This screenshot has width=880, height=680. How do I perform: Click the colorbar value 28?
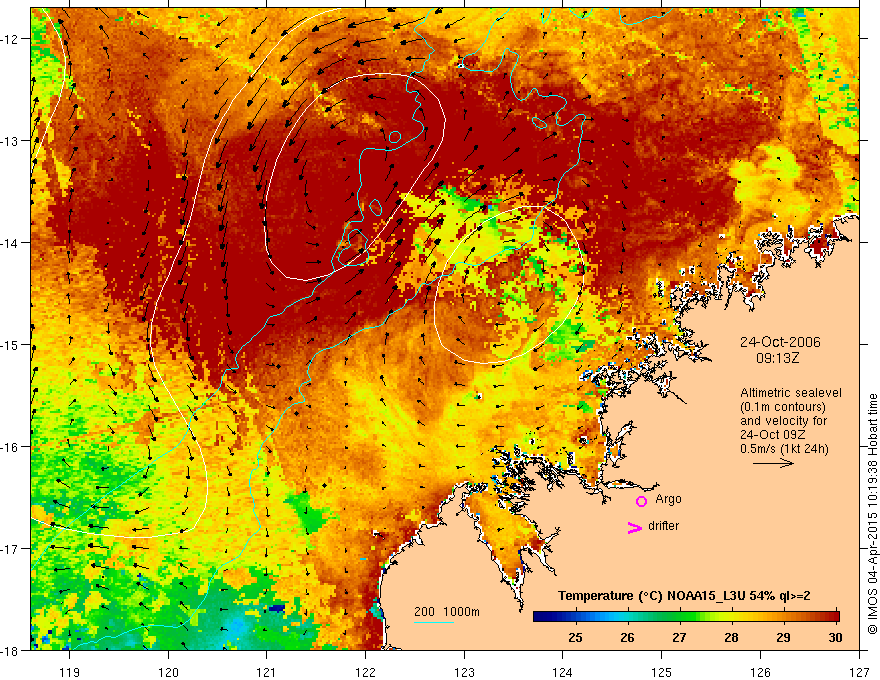coord(731,638)
